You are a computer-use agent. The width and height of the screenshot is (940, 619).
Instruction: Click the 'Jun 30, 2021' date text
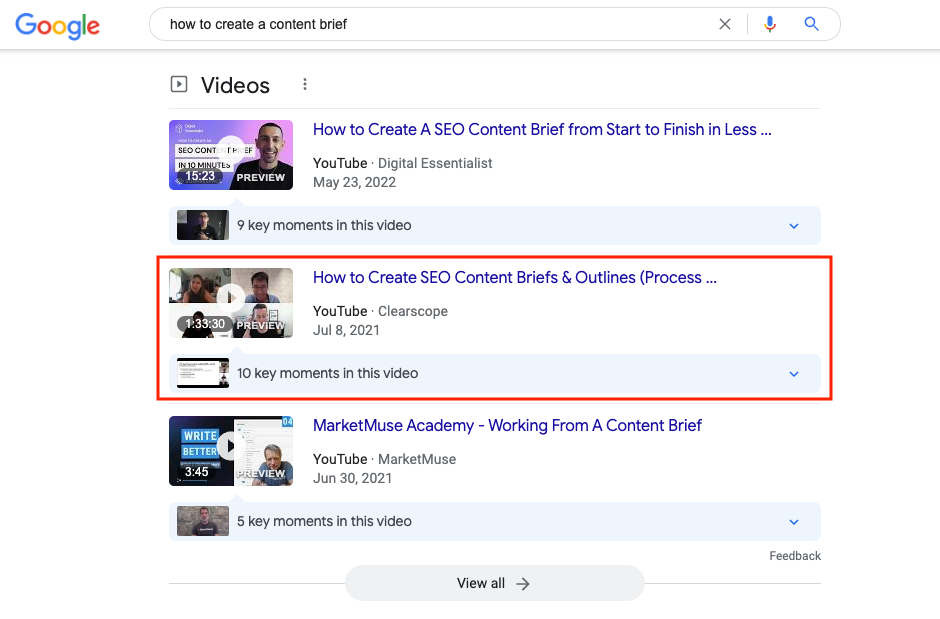point(352,478)
